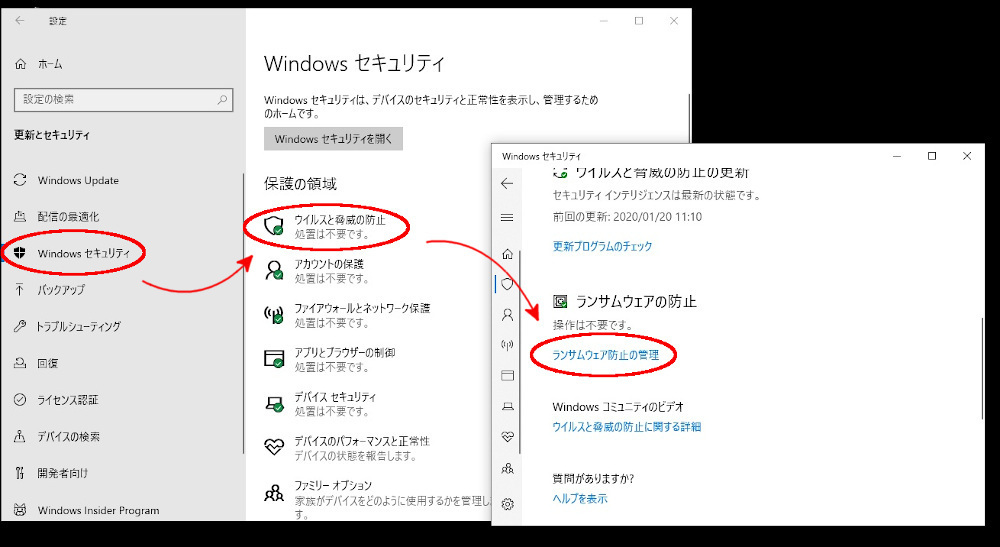Open Troubleshooting (トラブルシューティング)
The image size is (1000, 547).
point(78,326)
